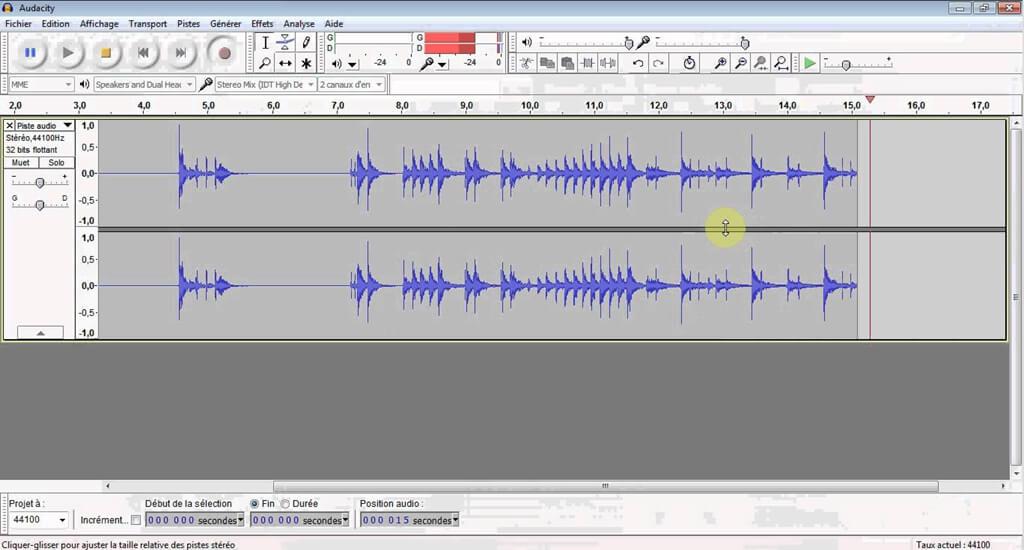Select the Envelope tool

(x=285, y=43)
